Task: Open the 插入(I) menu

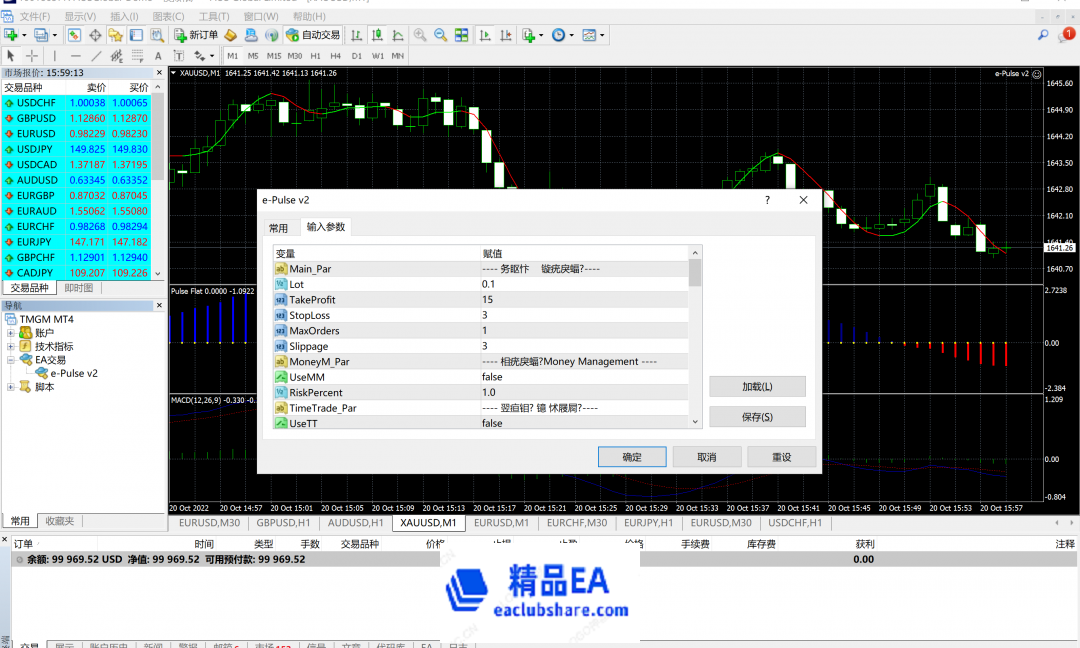Action: [124, 16]
